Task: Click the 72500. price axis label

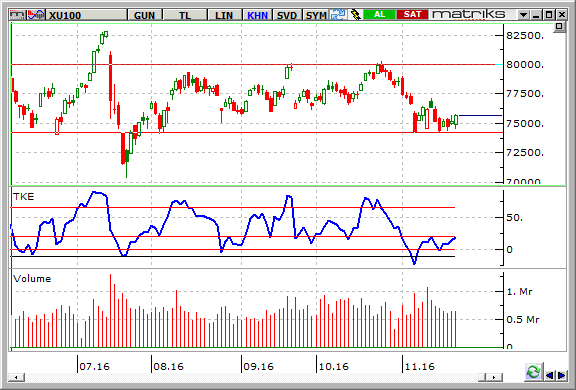Action: coord(525,152)
